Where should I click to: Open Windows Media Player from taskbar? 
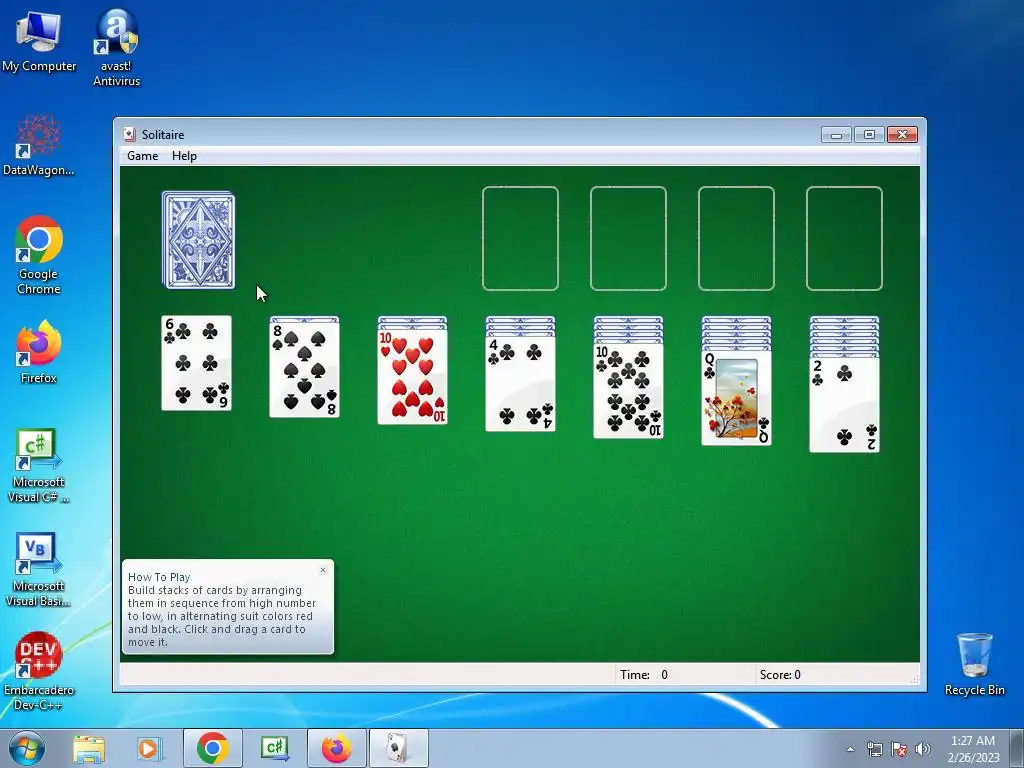pos(150,748)
